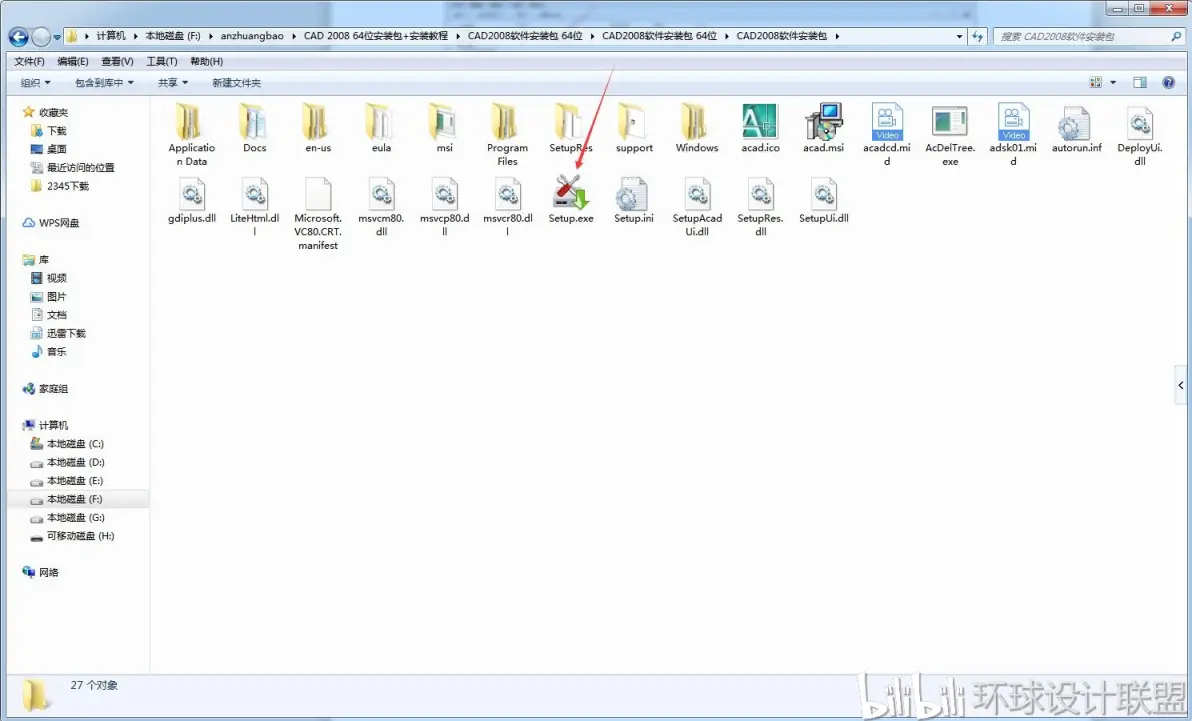Select the Microsoft.VC80.CRT.manifest file
1192x721 pixels.
(x=318, y=193)
